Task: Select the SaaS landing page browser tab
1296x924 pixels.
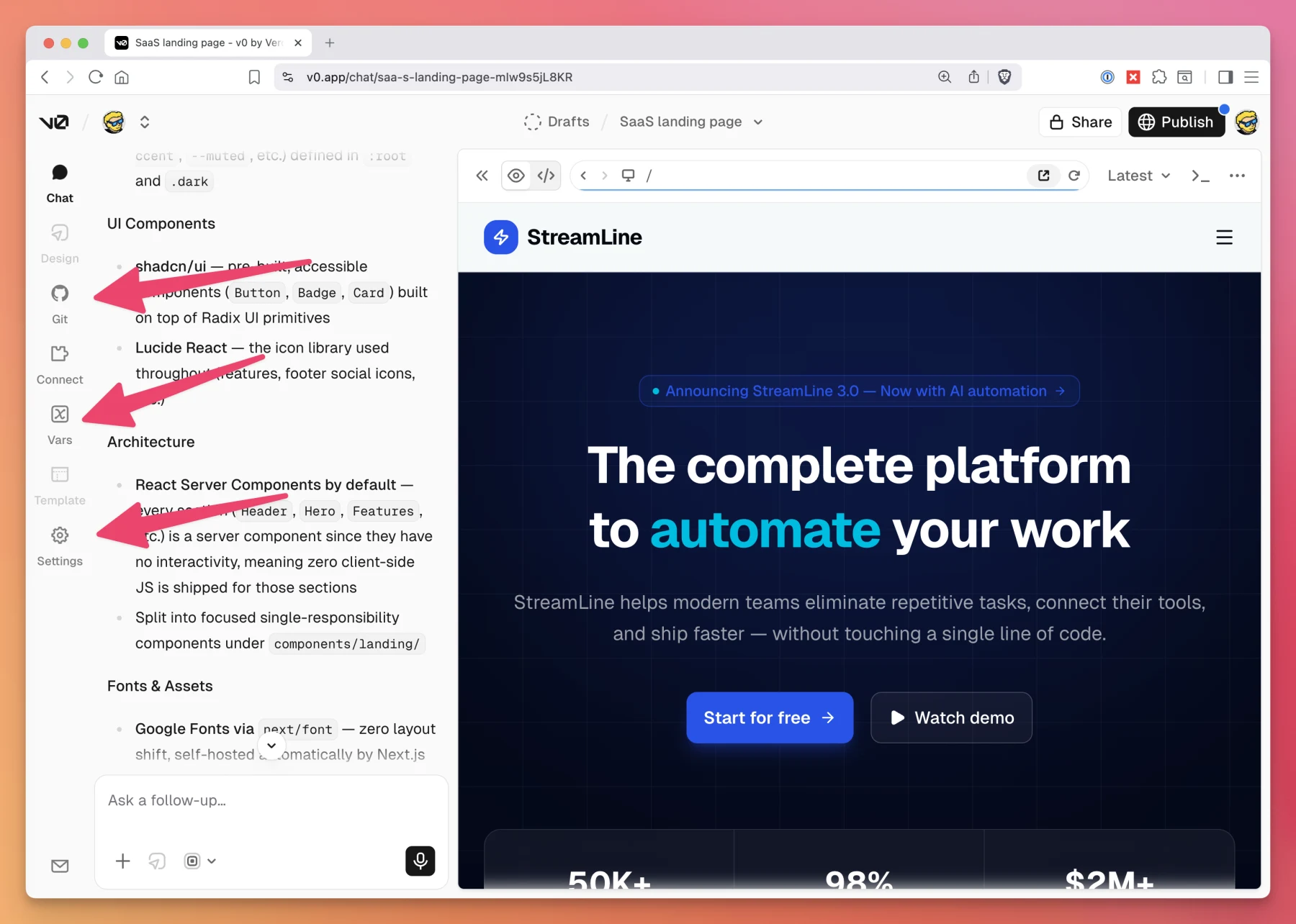Action: click(x=208, y=42)
